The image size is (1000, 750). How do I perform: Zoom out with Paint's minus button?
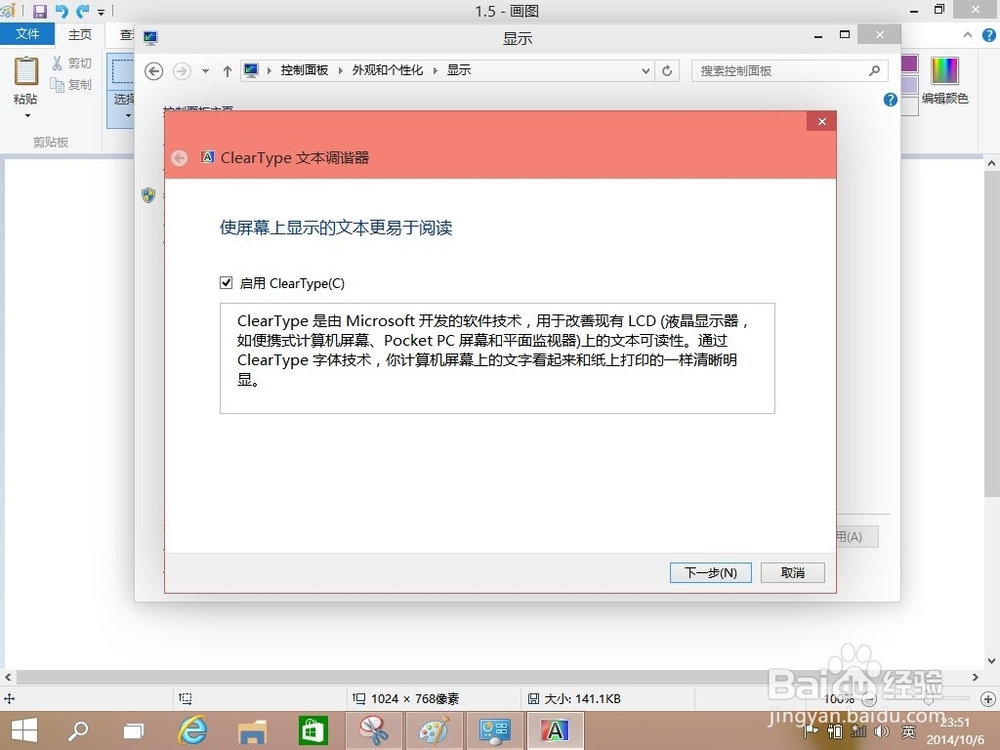pos(869,699)
